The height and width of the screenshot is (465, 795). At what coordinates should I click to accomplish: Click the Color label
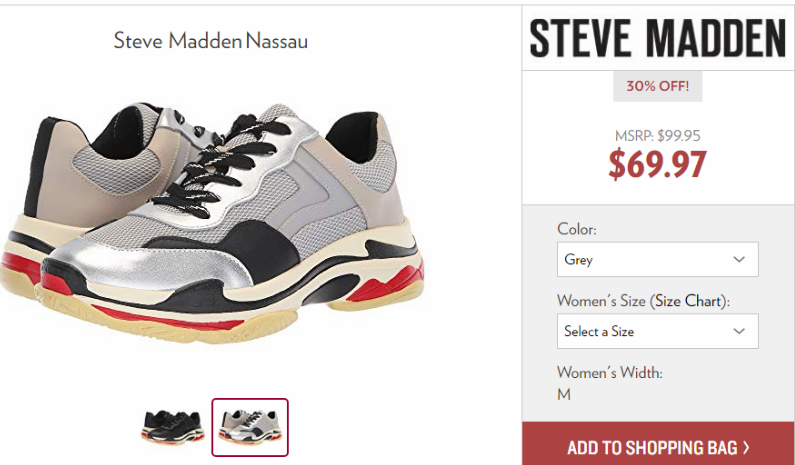pos(577,229)
